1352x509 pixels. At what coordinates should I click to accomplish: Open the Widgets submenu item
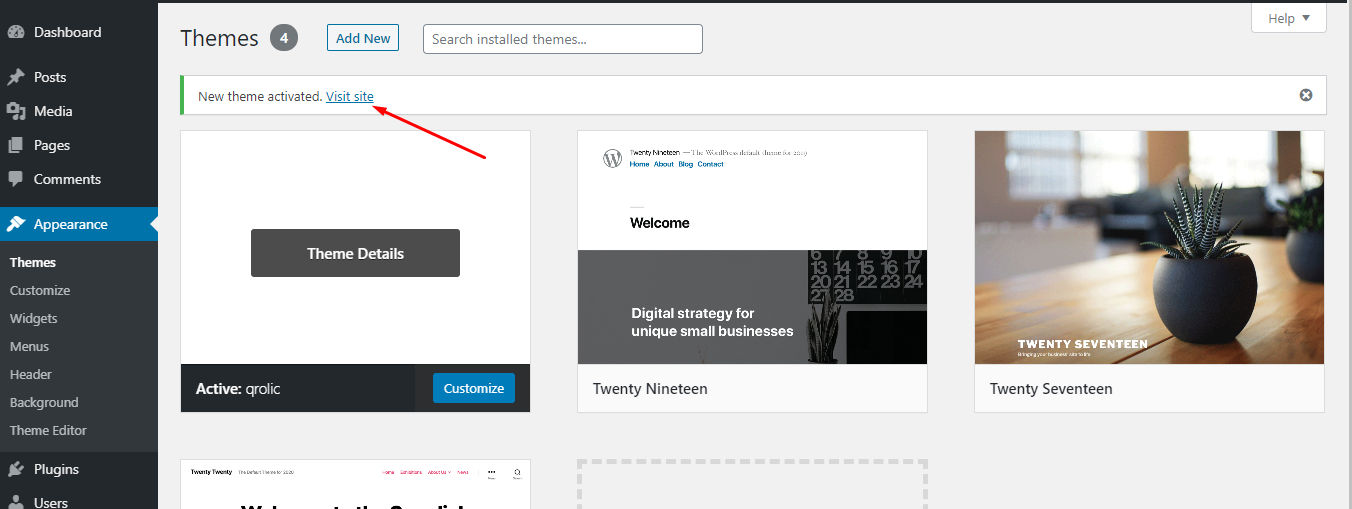point(34,318)
